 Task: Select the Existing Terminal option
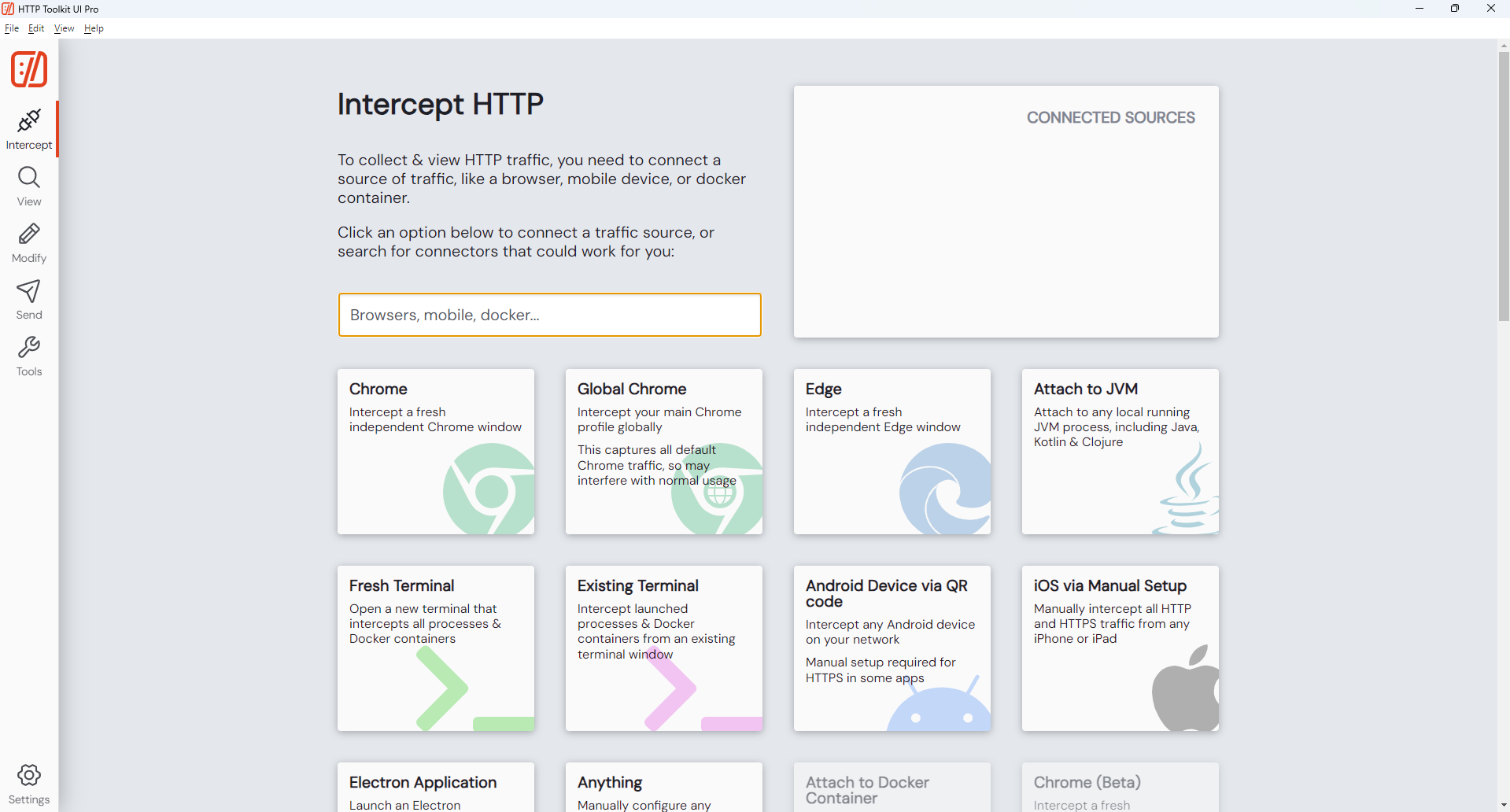click(x=664, y=648)
